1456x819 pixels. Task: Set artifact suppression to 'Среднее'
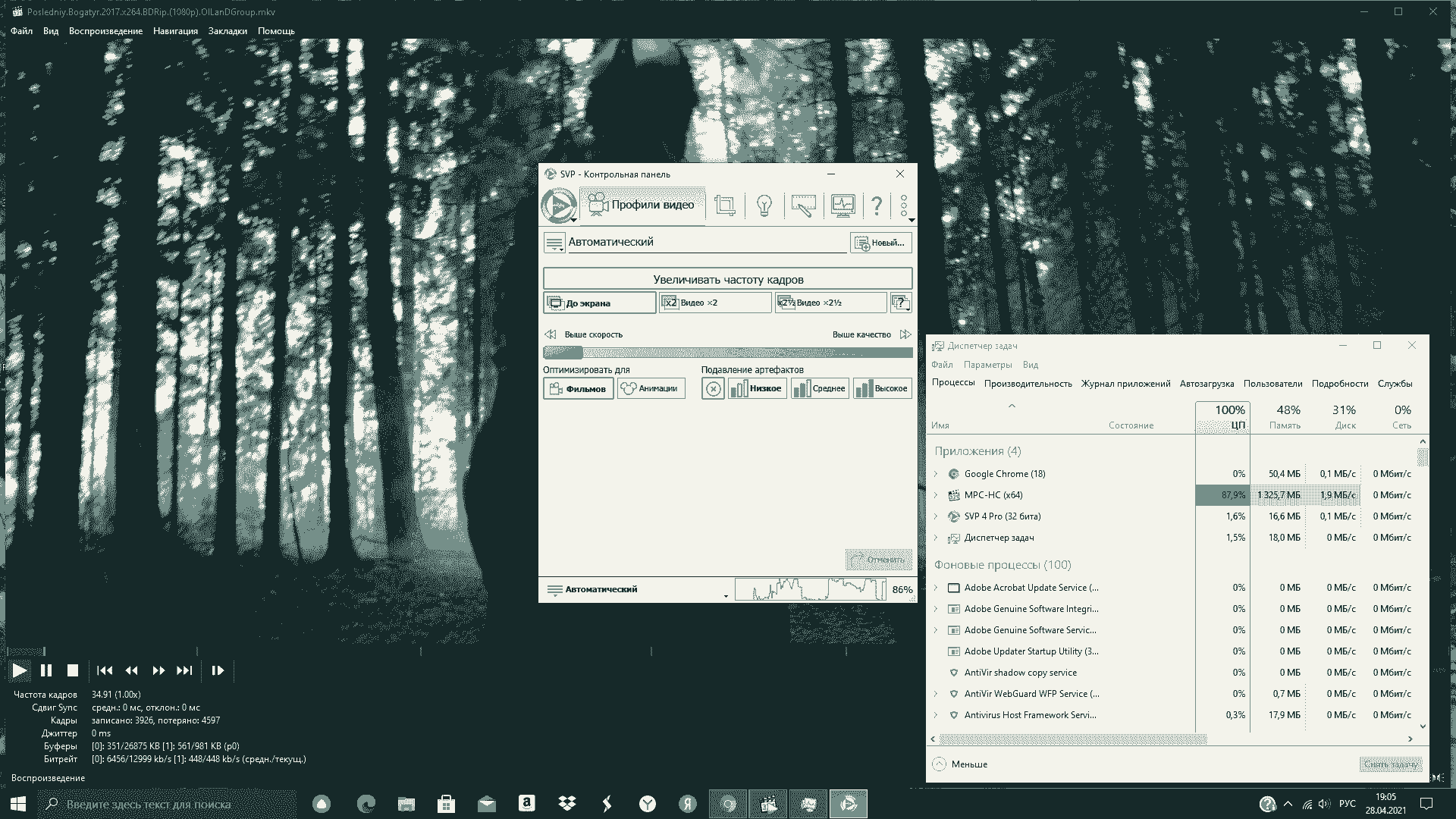pos(820,388)
